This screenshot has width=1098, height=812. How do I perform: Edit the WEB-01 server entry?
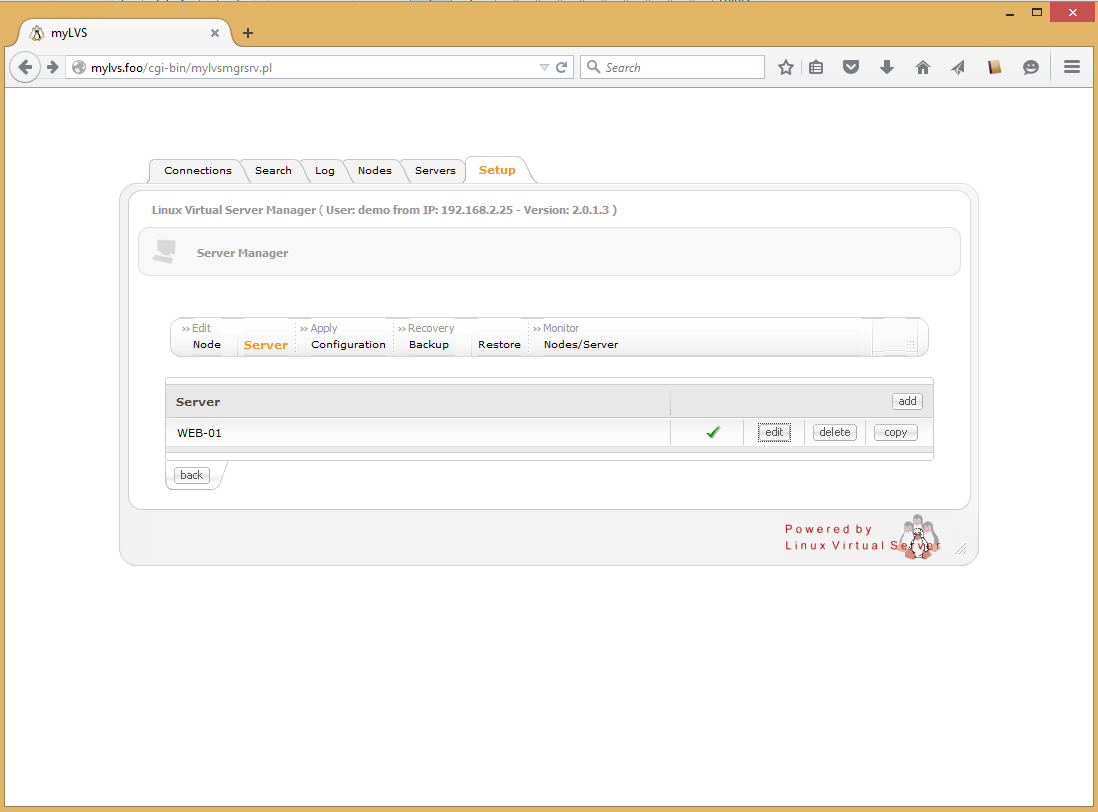[x=774, y=432]
